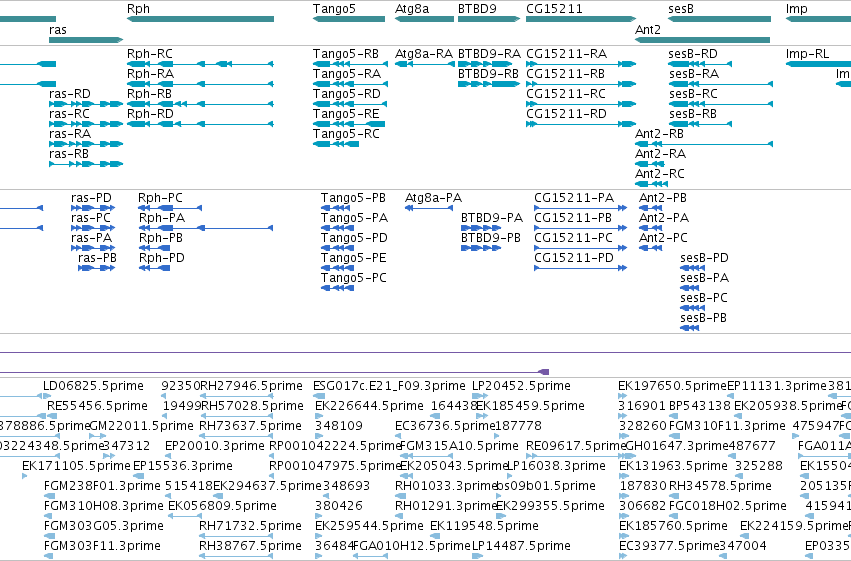Click transcript sesB-RB
This screenshot has height=561, width=851.
click(700, 124)
